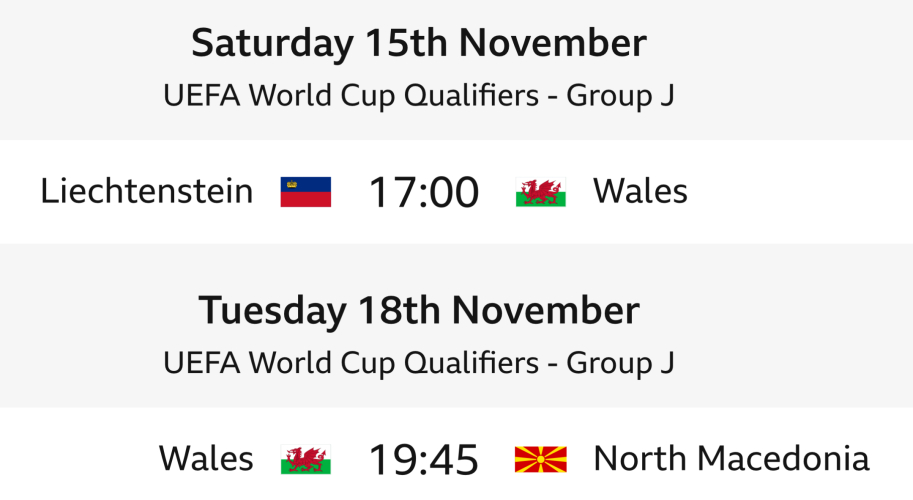Click the word "Tuesday" in the second heading
913x500 pixels.
[x=270, y=311]
